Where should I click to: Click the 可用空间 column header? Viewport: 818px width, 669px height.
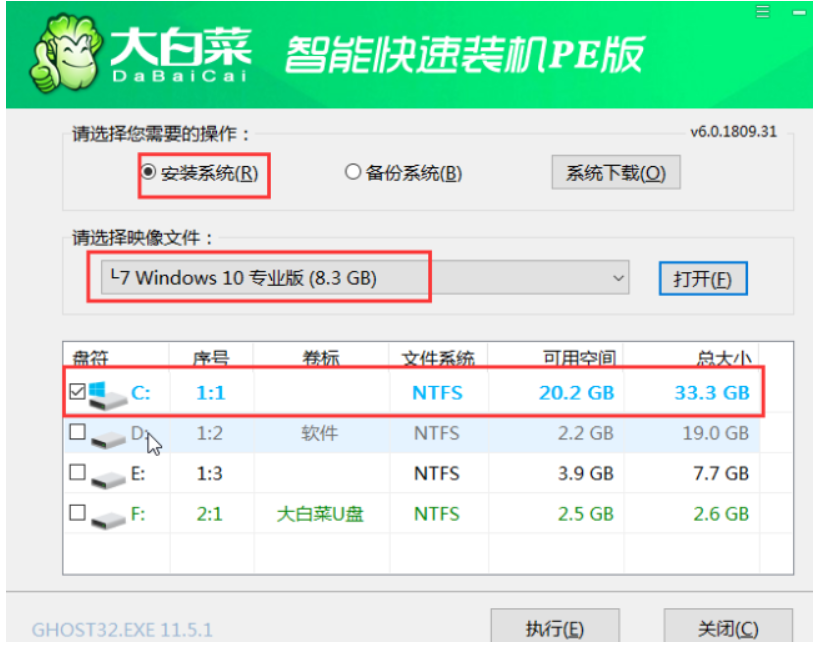tap(579, 358)
